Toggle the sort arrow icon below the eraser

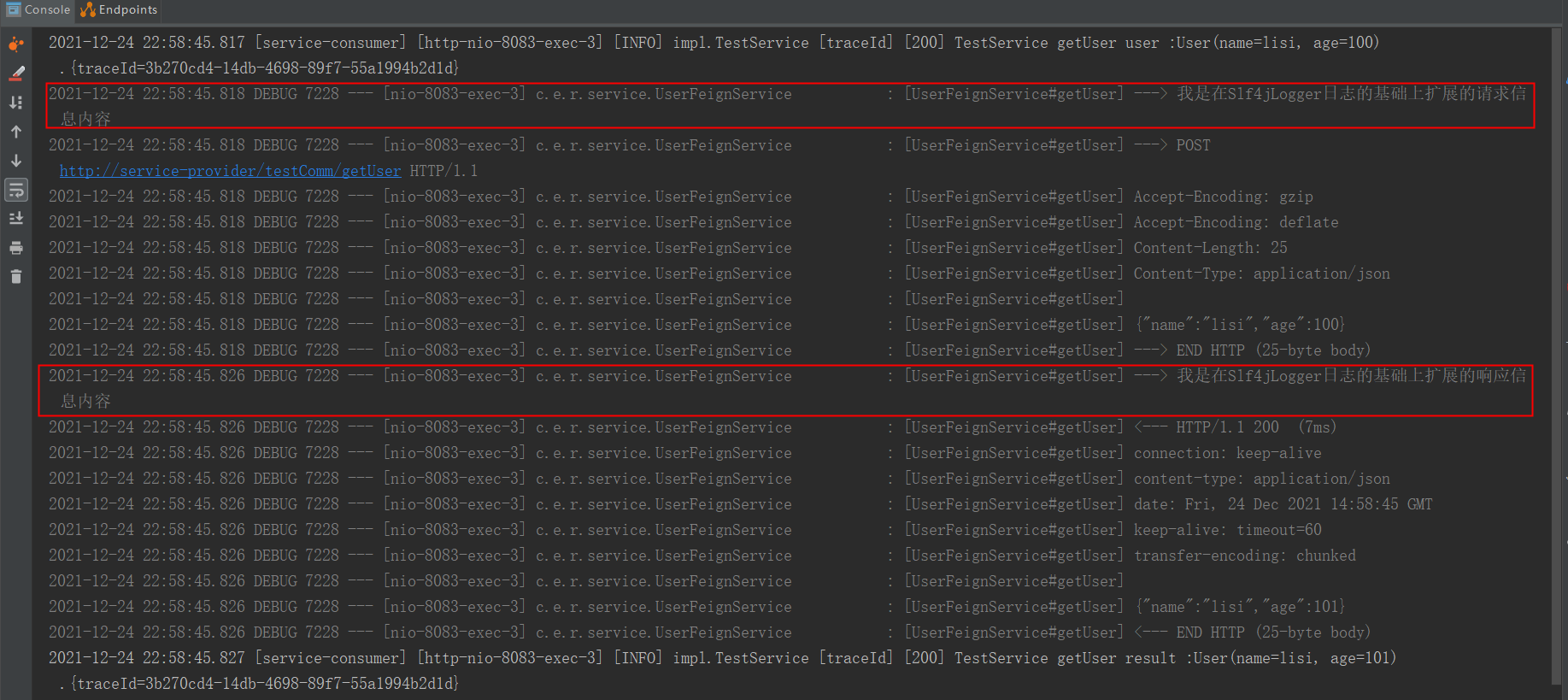pos(15,102)
